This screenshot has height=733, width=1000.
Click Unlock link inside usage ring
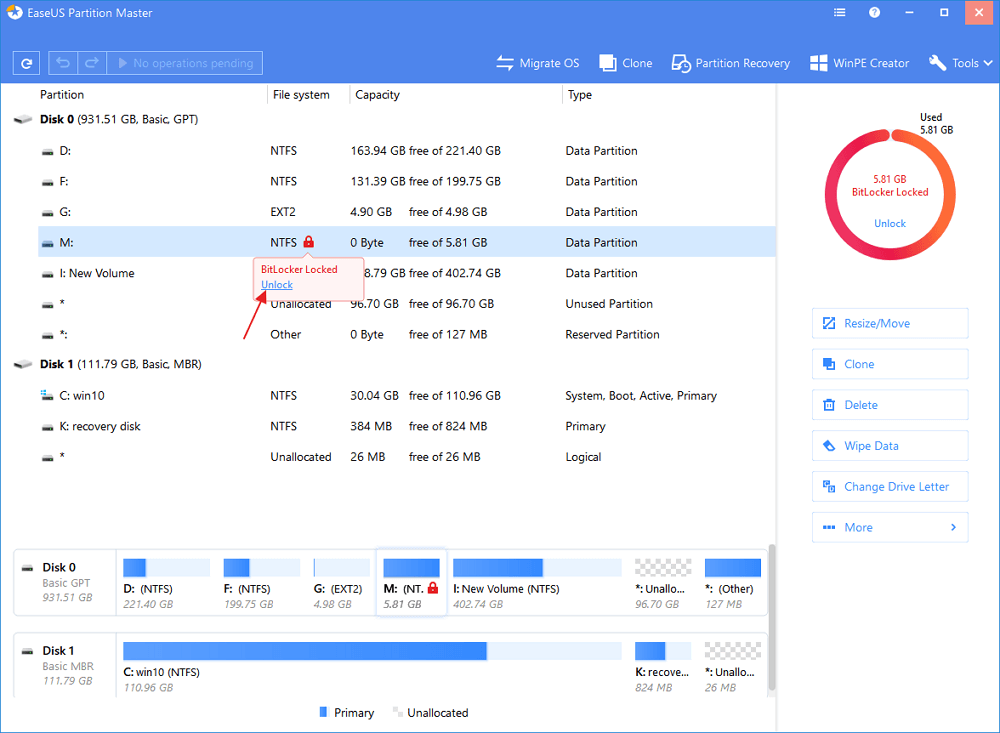890,223
